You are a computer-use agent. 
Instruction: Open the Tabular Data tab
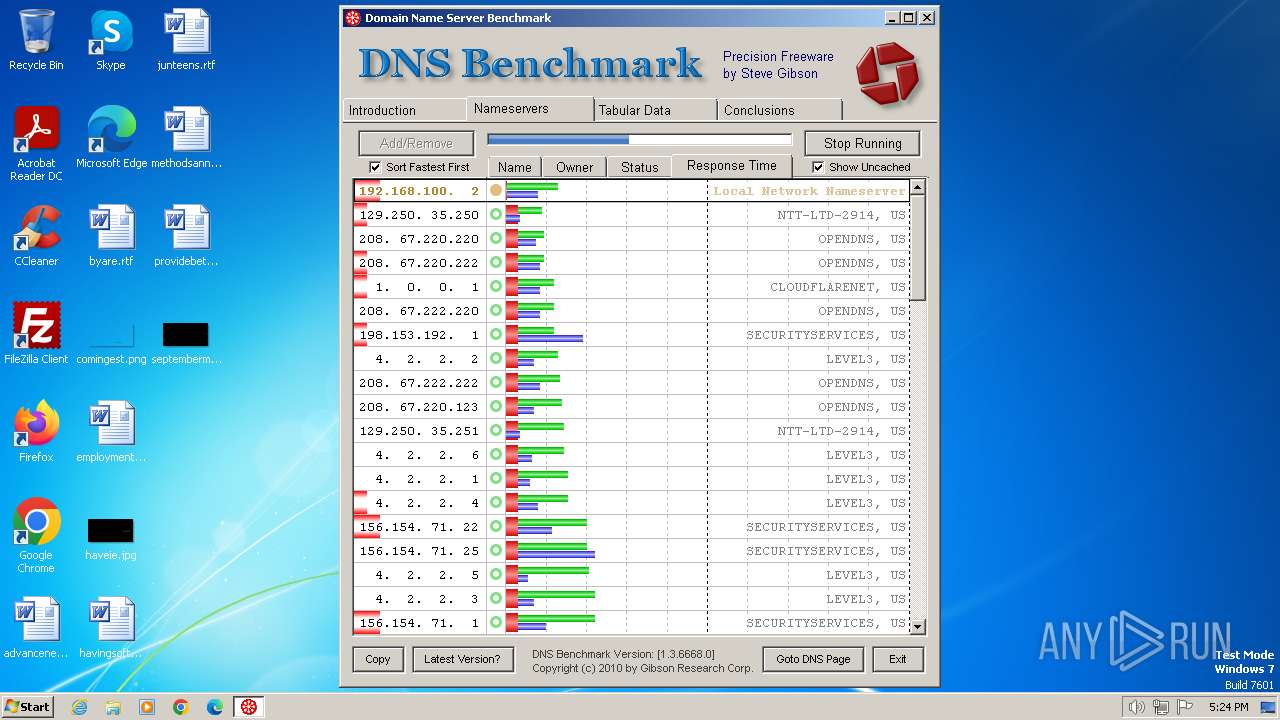point(655,110)
